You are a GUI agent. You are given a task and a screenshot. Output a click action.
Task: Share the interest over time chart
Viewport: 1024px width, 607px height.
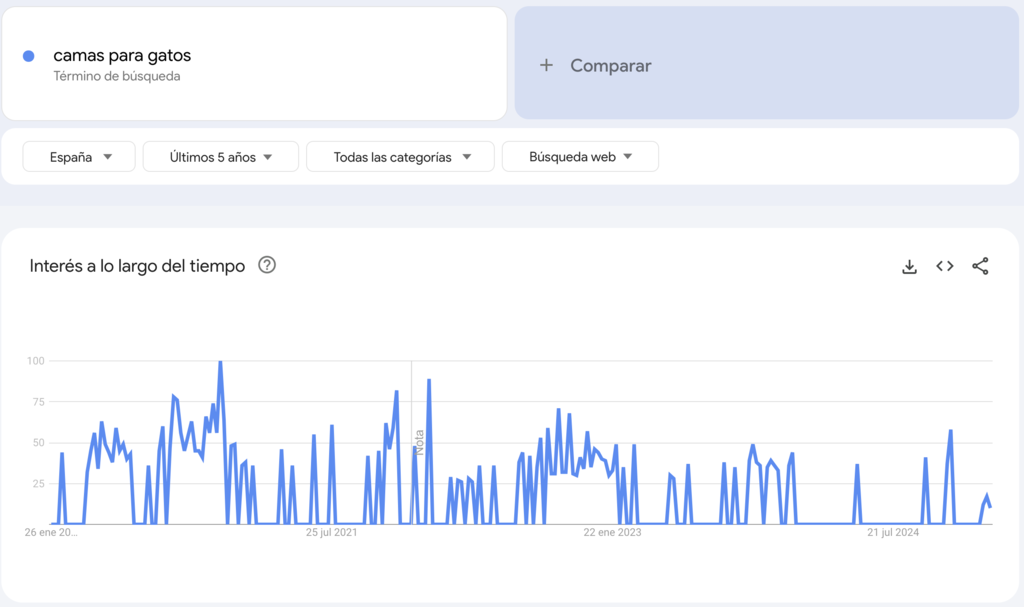pos(980,266)
